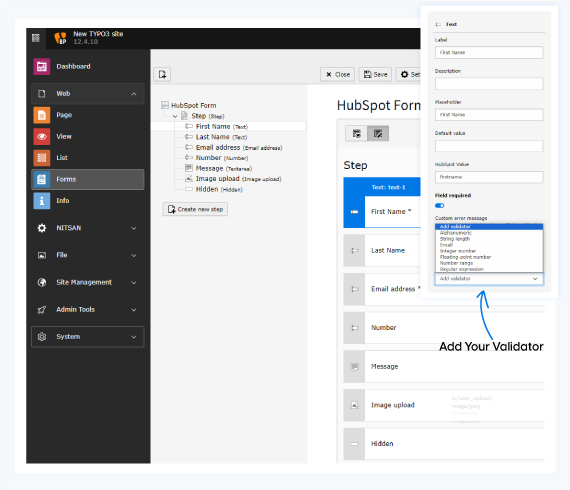Open the List module
The width and height of the screenshot is (570, 490).
coord(88,158)
